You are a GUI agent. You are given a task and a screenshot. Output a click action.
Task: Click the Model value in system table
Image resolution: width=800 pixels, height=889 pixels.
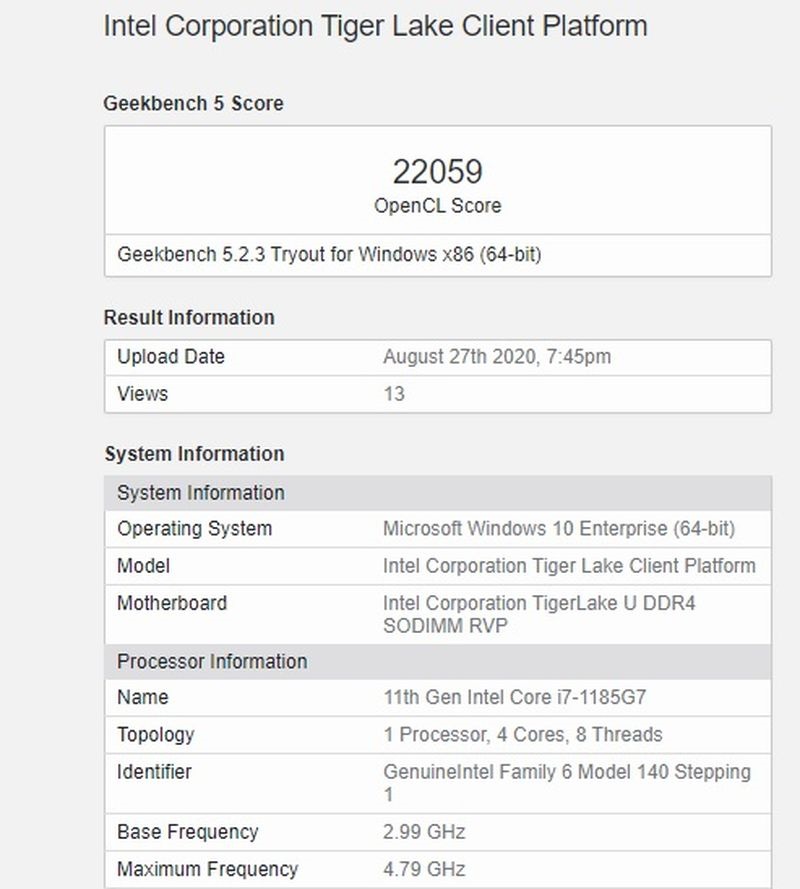click(569, 566)
